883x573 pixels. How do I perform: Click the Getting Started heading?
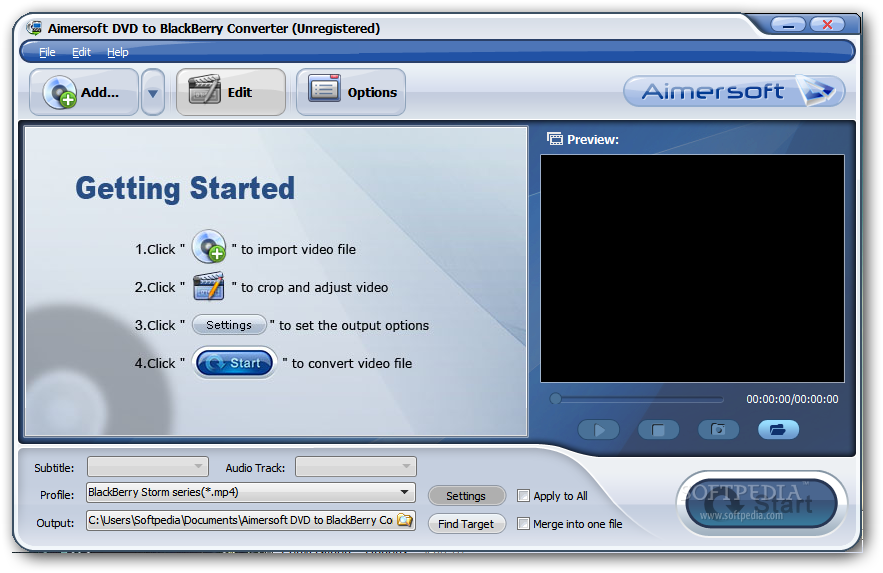(x=185, y=189)
